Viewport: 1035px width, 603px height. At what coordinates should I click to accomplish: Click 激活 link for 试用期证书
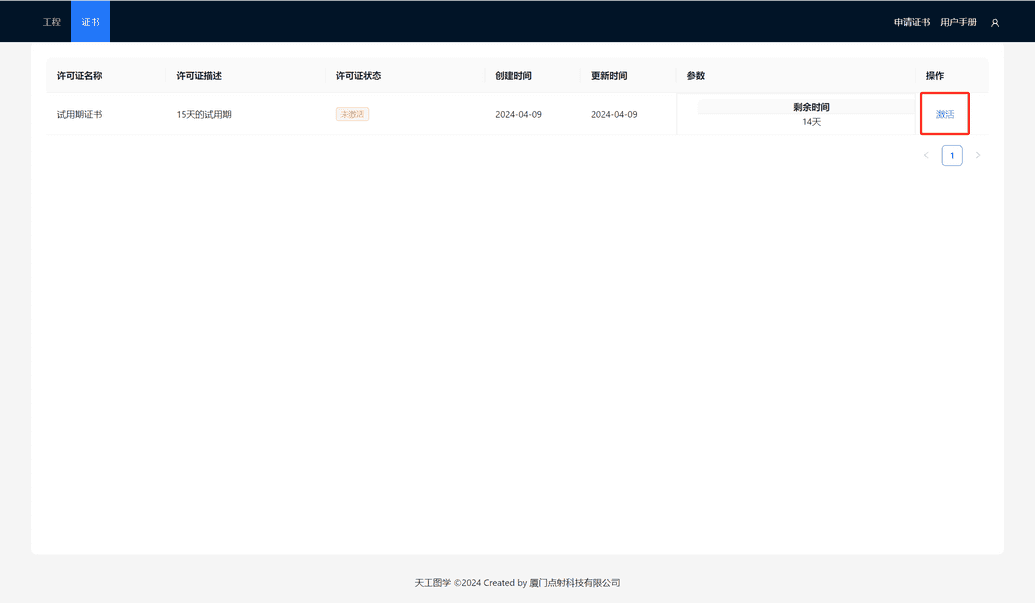[x=945, y=114]
